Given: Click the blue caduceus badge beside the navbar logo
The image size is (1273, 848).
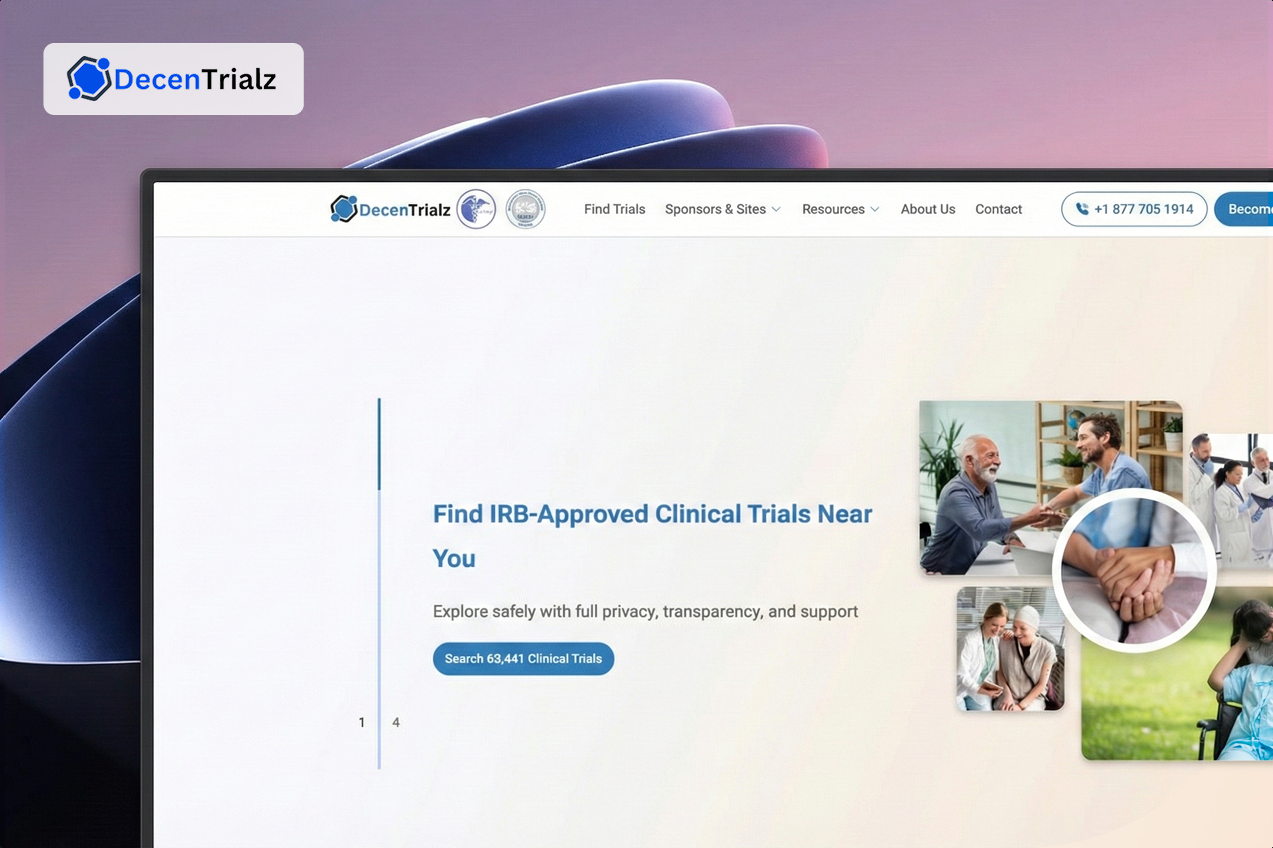Looking at the screenshot, I should (476, 209).
